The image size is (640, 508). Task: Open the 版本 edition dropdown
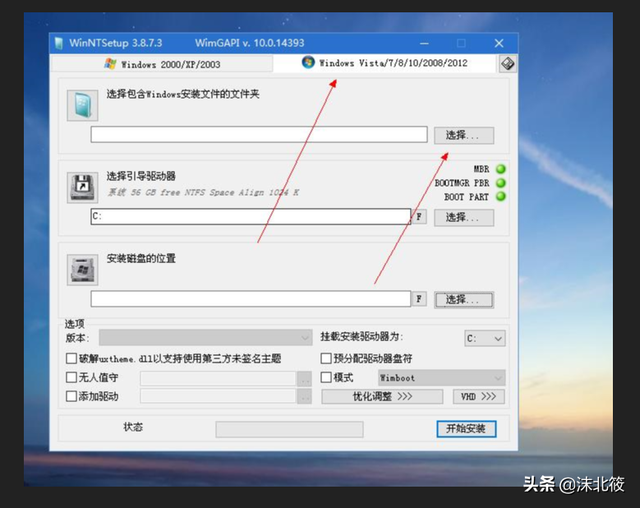(206, 338)
